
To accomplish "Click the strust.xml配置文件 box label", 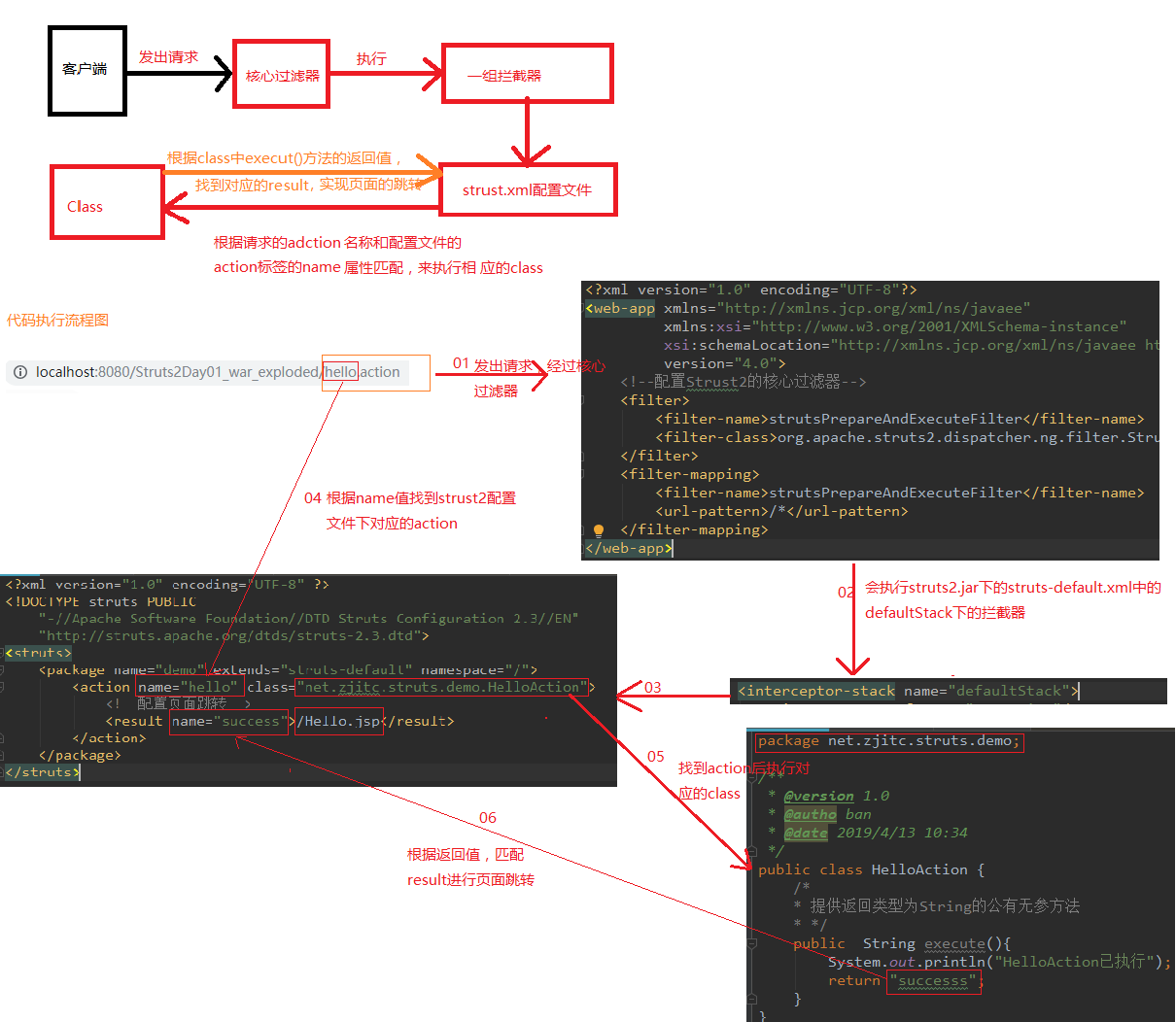I will pyautogui.click(x=527, y=189).
